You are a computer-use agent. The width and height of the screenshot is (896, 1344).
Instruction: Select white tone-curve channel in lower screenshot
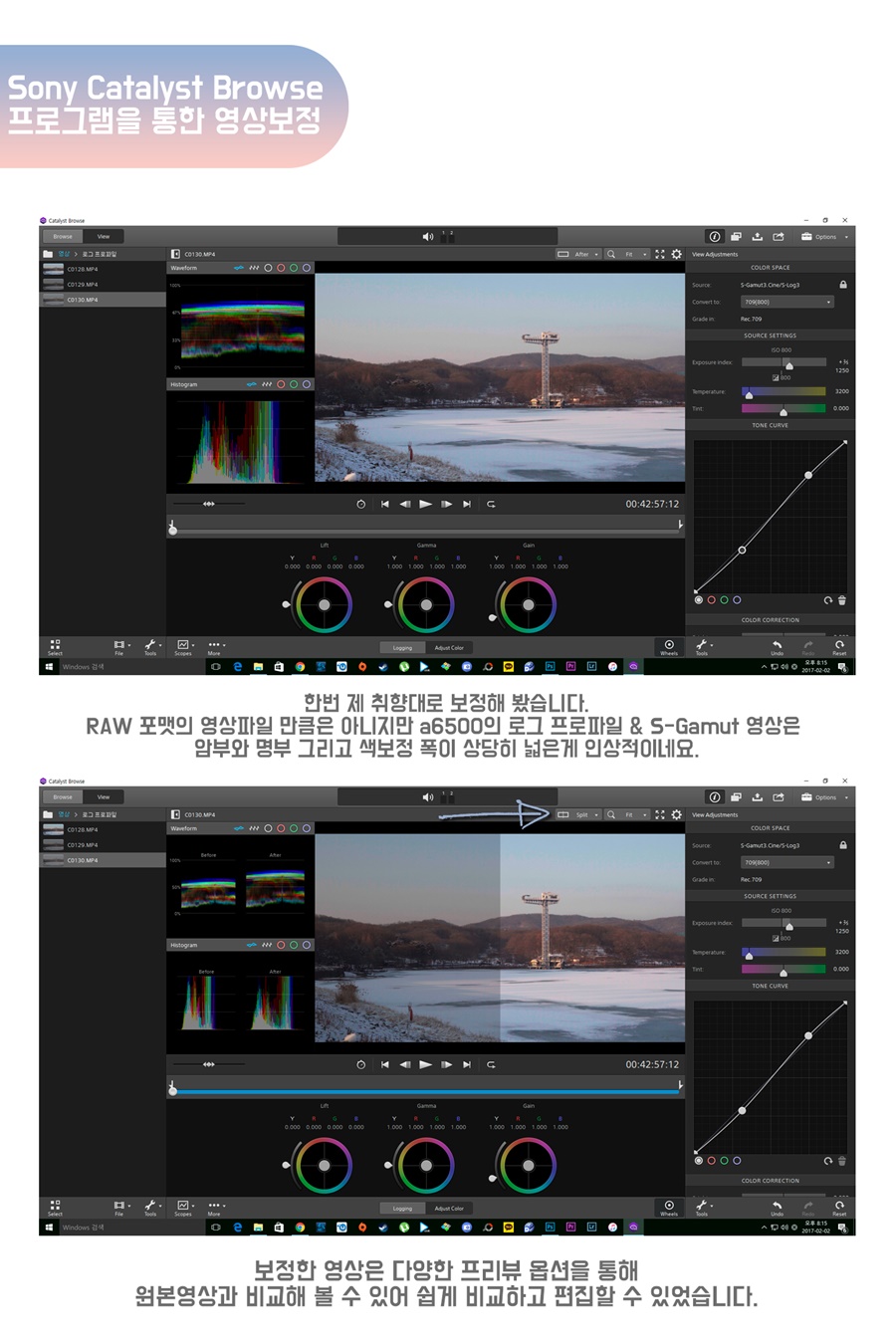[698, 1161]
